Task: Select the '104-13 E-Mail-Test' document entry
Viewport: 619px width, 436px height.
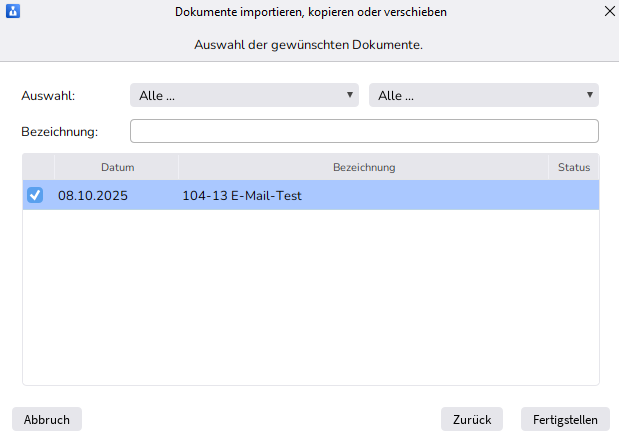Action: 242,196
